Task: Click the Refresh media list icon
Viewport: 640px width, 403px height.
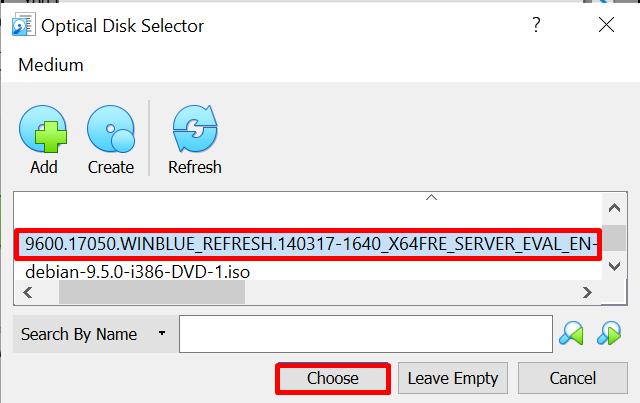Action: click(194, 130)
